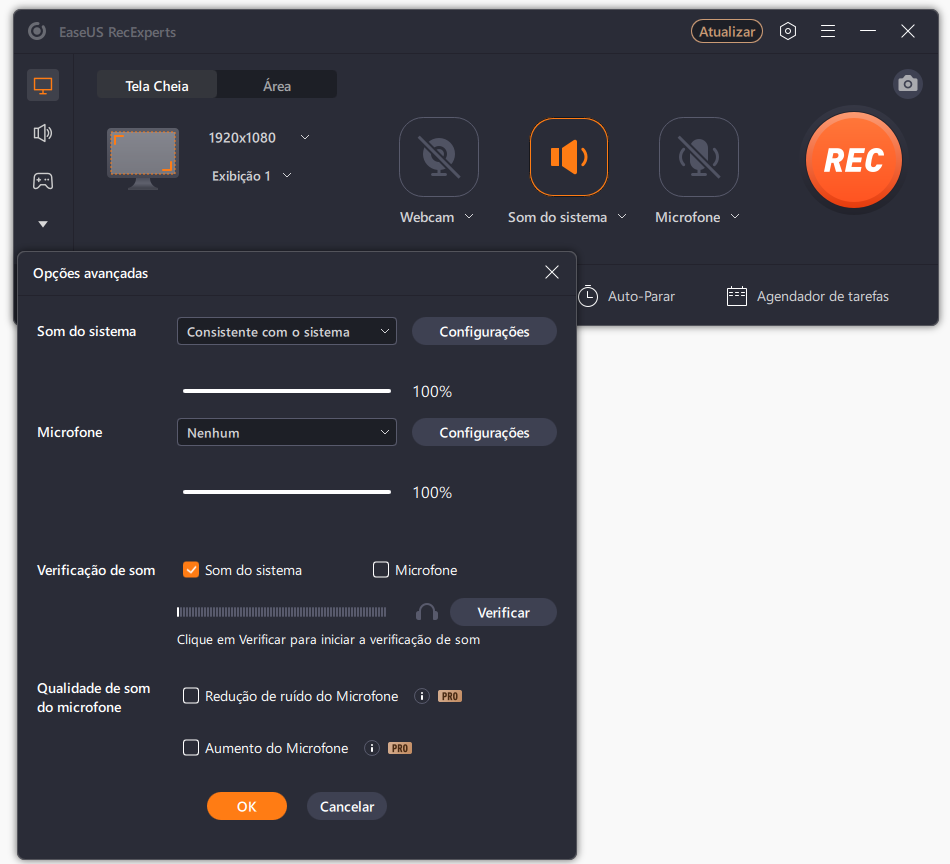Expand Som do sistema options chevron in toolbar
This screenshot has height=864, width=950.
click(x=622, y=216)
